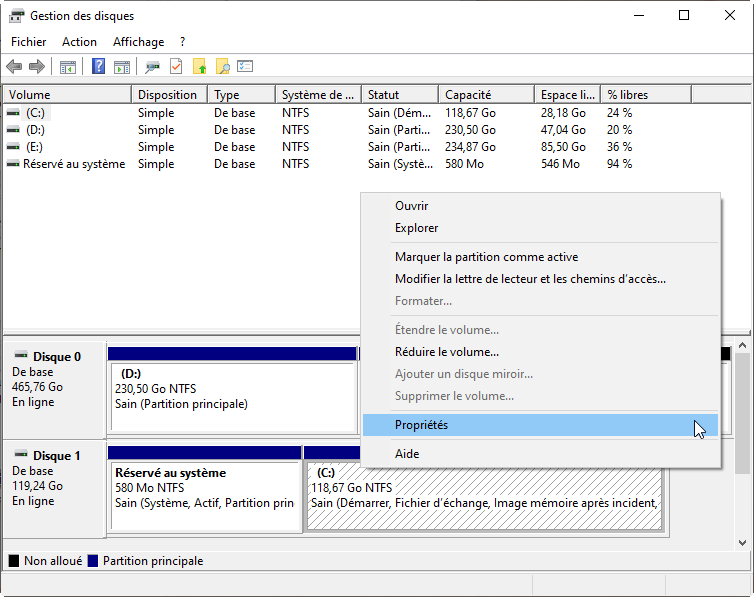
Task: Sort the list by Capacité column header
Action: coord(467,95)
